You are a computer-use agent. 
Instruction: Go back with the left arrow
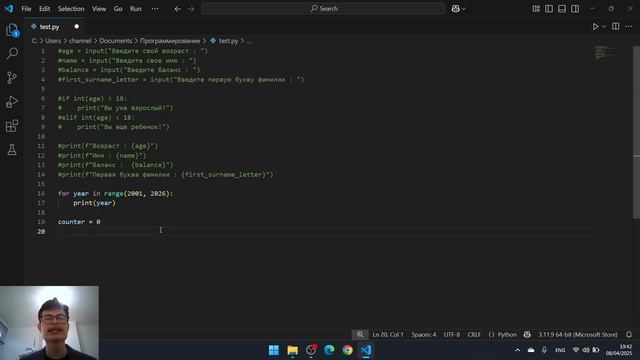(178, 9)
